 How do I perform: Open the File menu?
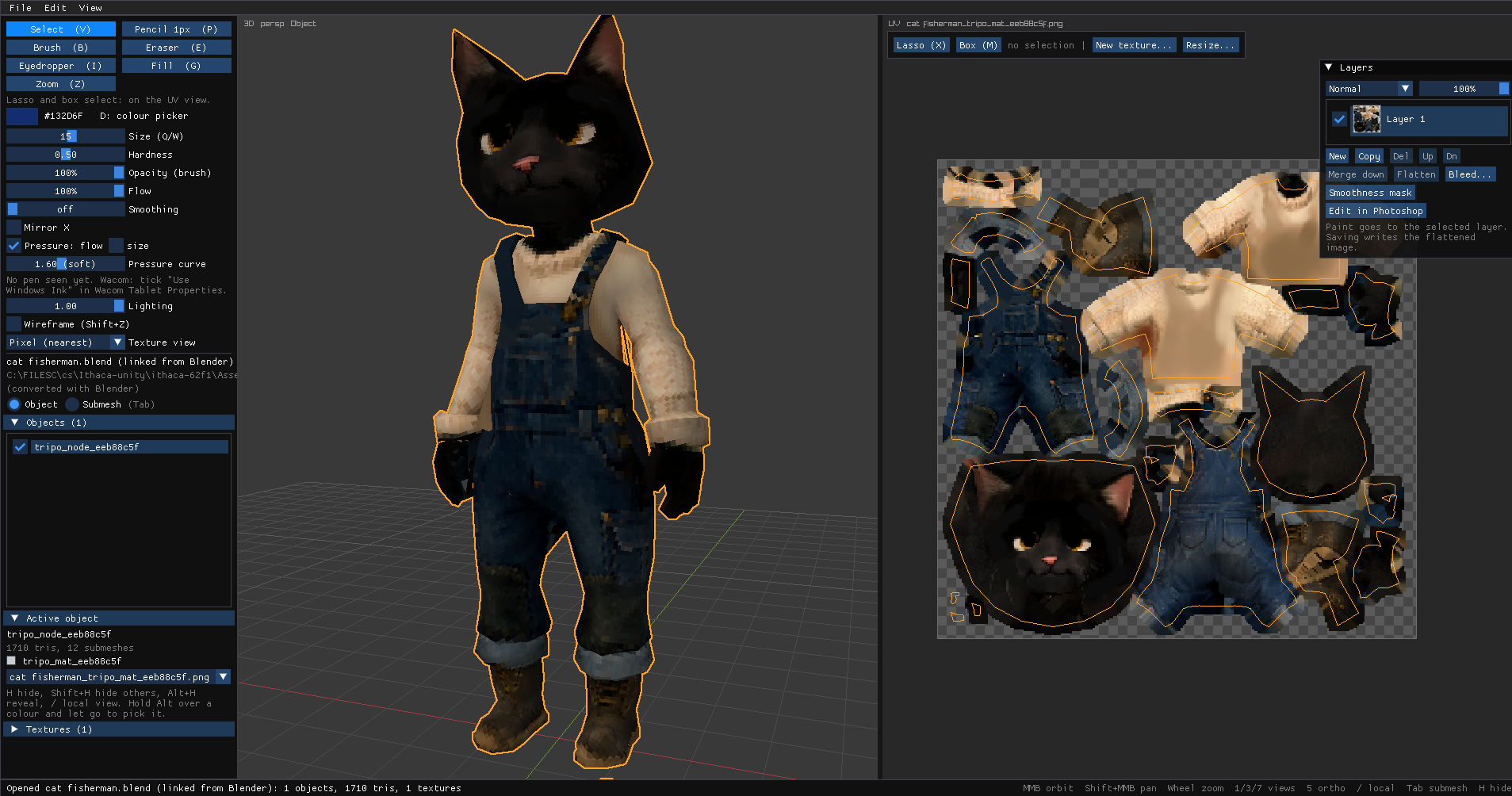click(21, 8)
